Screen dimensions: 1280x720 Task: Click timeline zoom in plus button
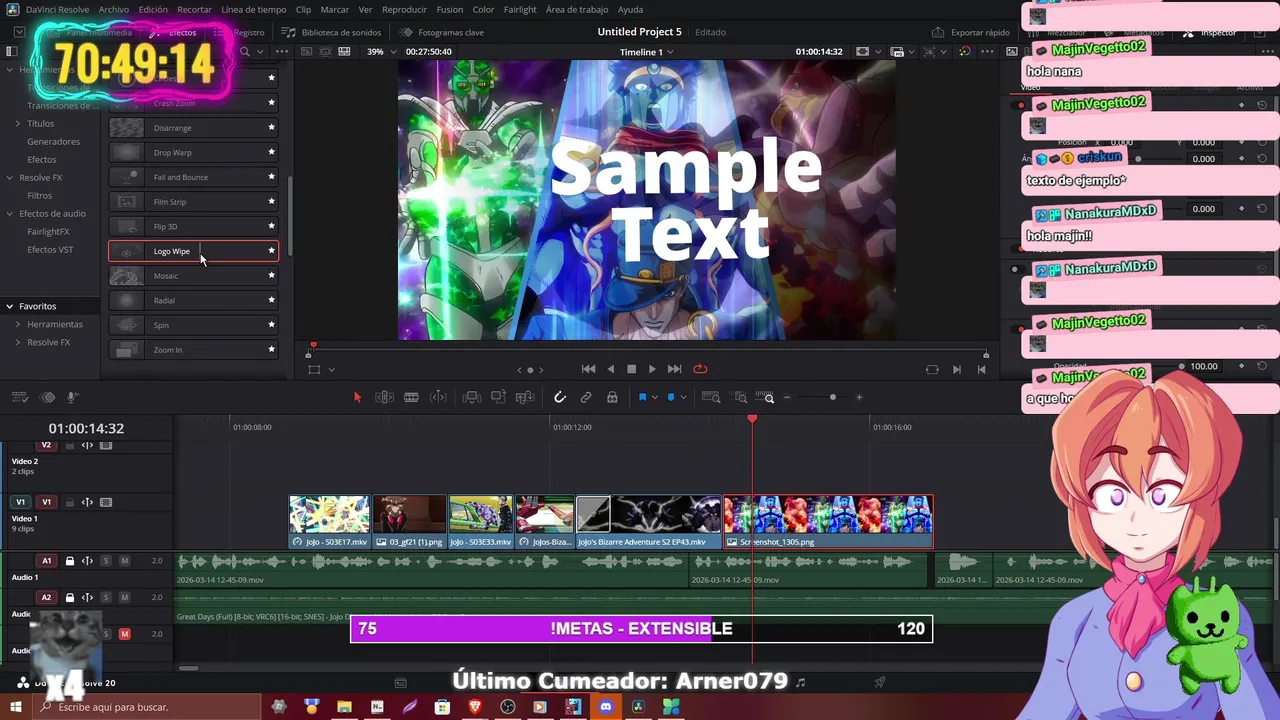click(x=859, y=398)
